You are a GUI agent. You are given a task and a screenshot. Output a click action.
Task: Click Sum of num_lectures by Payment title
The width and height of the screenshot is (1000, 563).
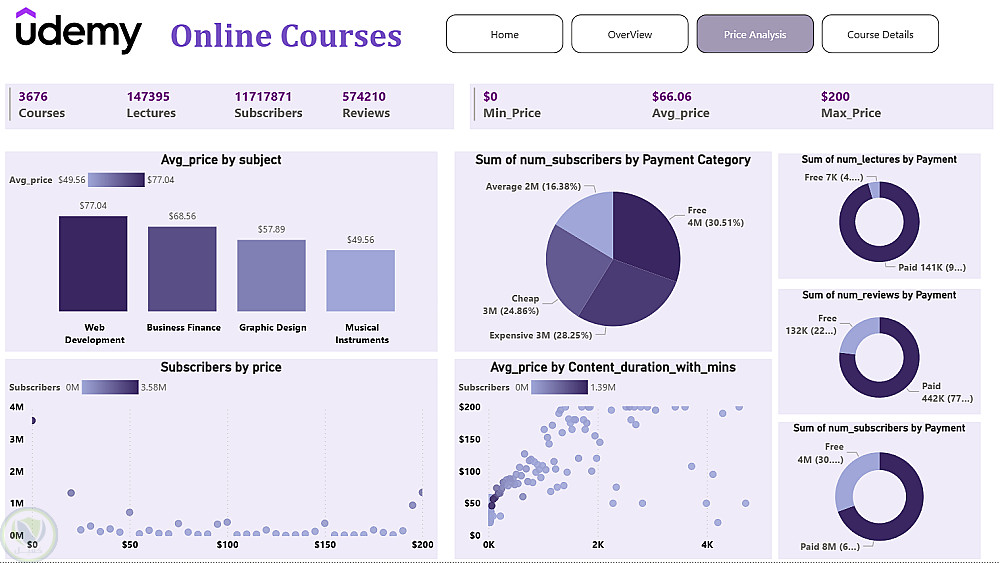click(879, 159)
